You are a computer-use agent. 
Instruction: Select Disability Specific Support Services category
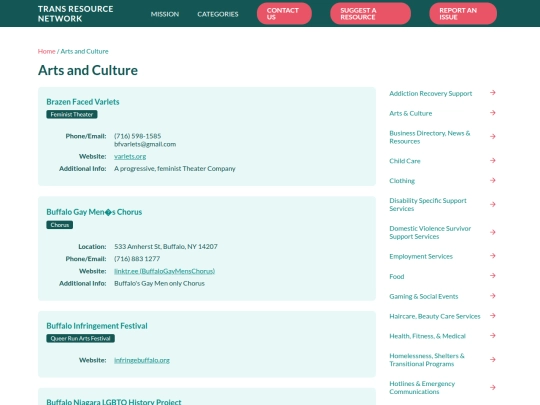point(428,205)
